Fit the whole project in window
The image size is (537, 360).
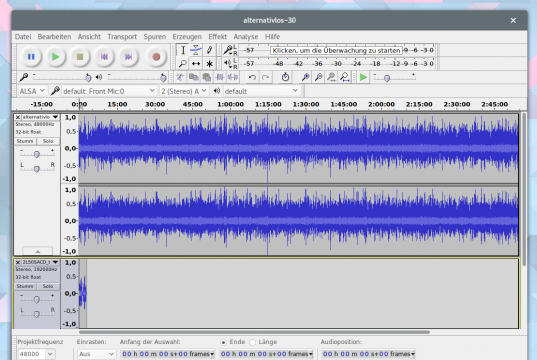click(345, 77)
